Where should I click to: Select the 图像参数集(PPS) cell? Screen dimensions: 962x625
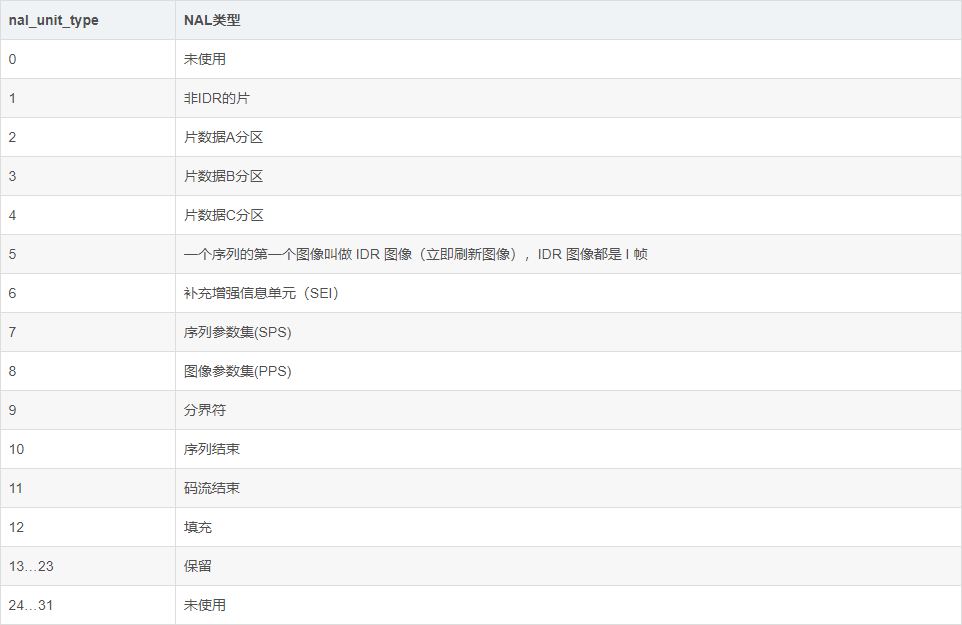(569, 371)
